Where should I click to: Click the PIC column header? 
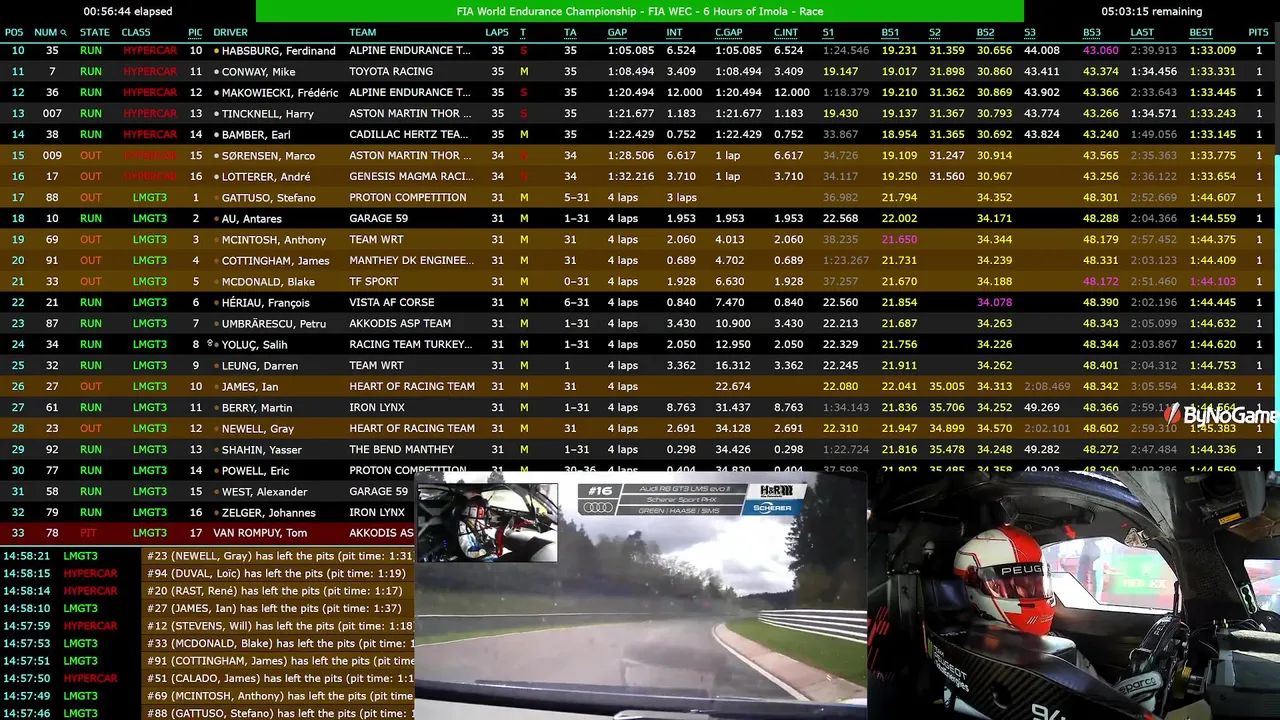click(195, 33)
